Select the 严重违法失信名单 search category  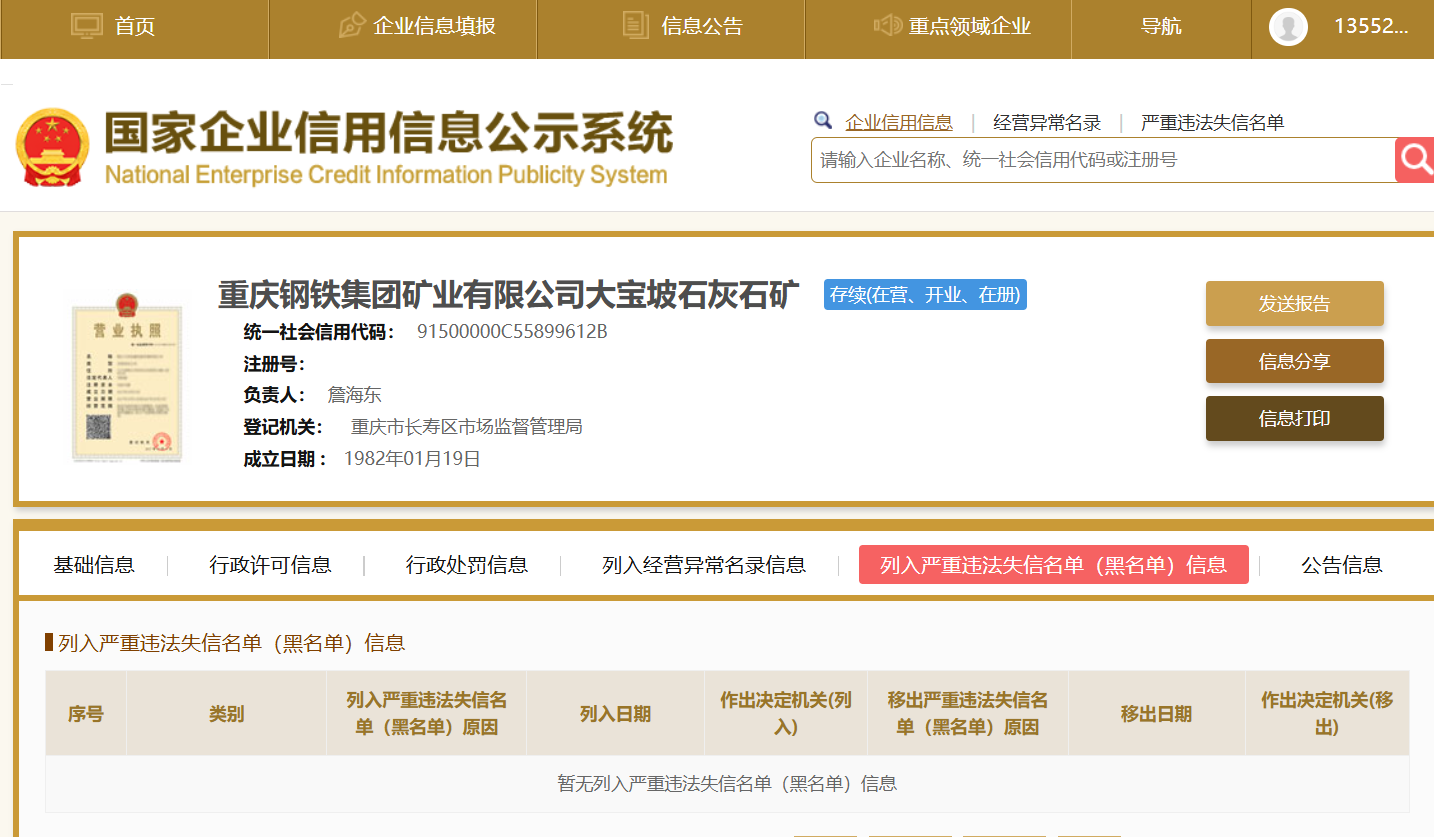pyautogui.click(x=1212, y=123)
